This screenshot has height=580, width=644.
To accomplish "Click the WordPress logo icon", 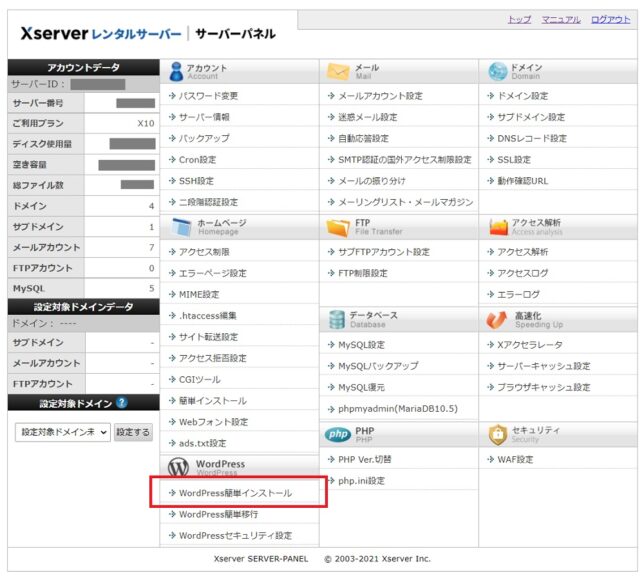I will (178, 467).
